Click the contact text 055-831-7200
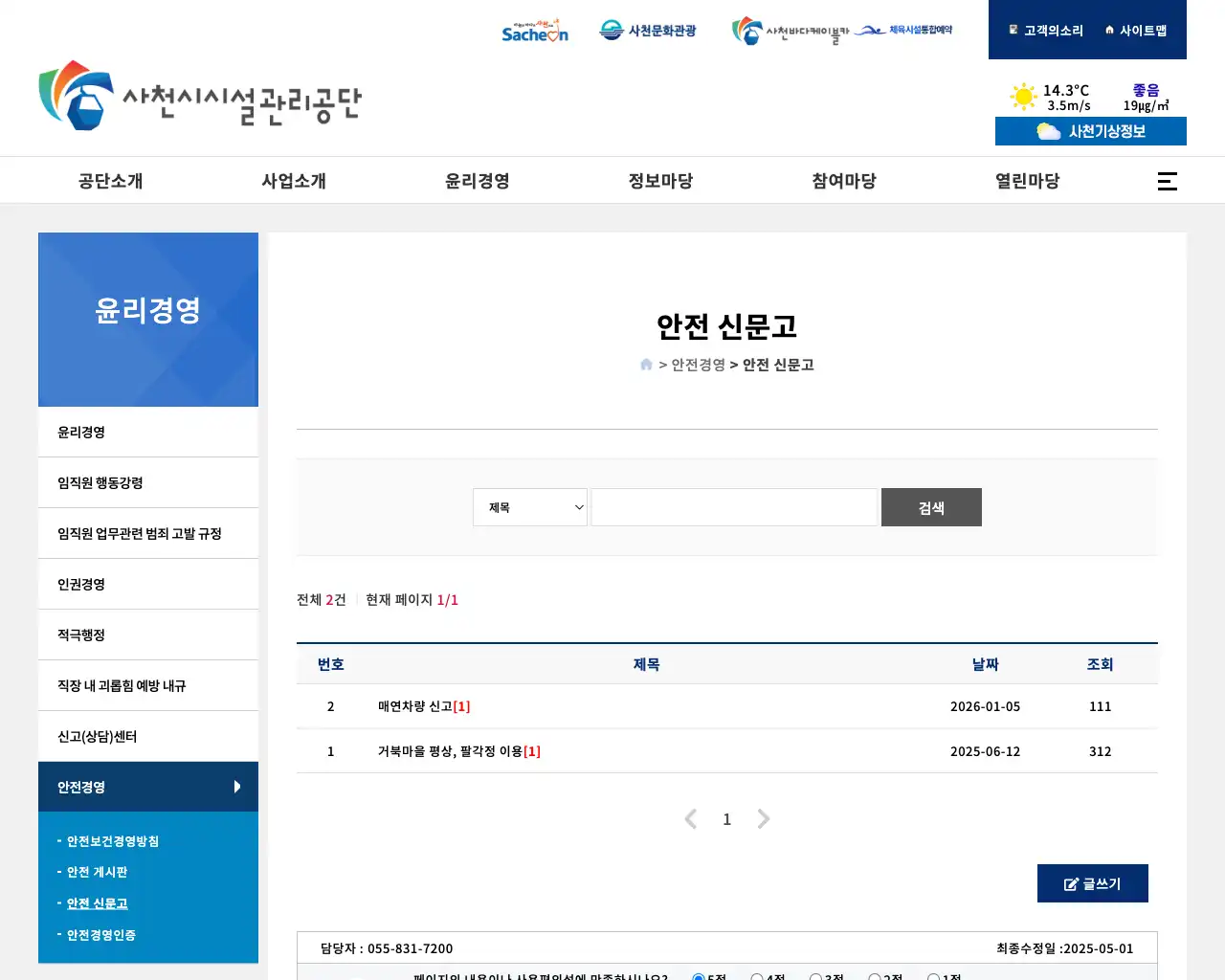This screenshot has width=1225, height=980. coord(411,948)
